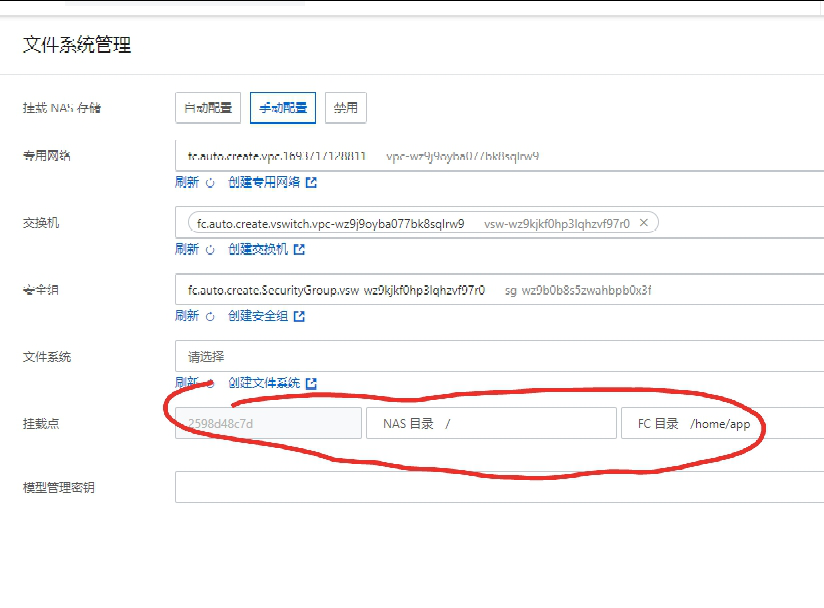
Task: Select the 自动配置 option
Action: 208,108
